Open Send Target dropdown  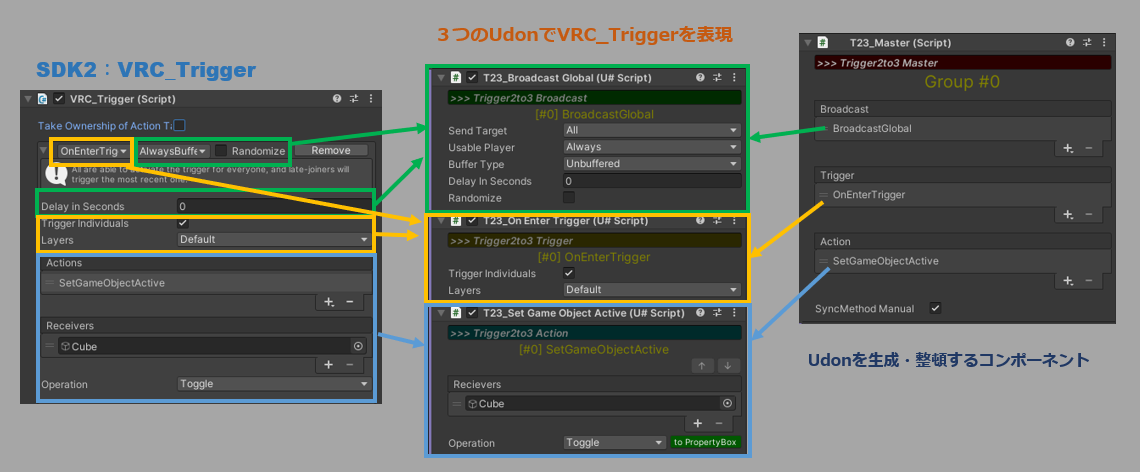[x=652, y=130]
